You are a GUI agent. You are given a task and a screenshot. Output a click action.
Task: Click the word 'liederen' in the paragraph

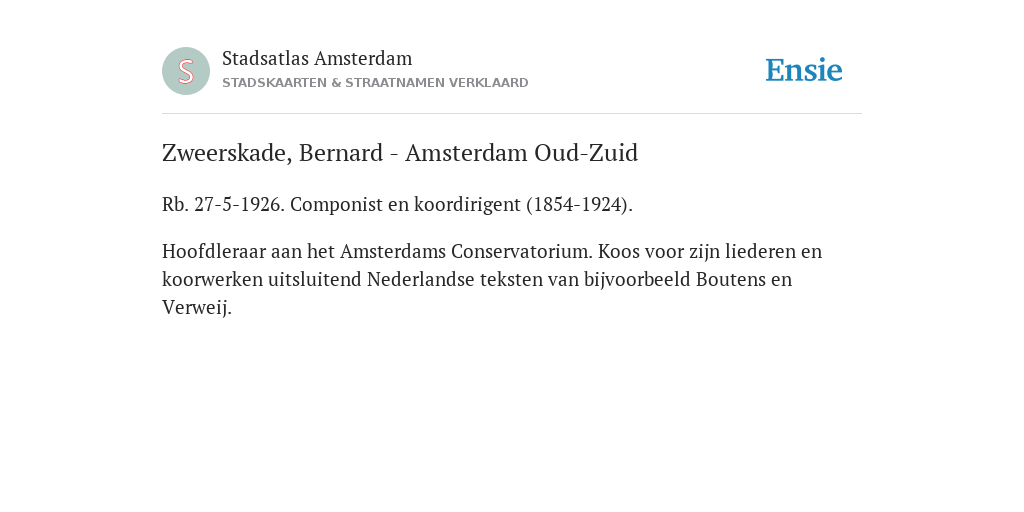(x=760, y=251)
